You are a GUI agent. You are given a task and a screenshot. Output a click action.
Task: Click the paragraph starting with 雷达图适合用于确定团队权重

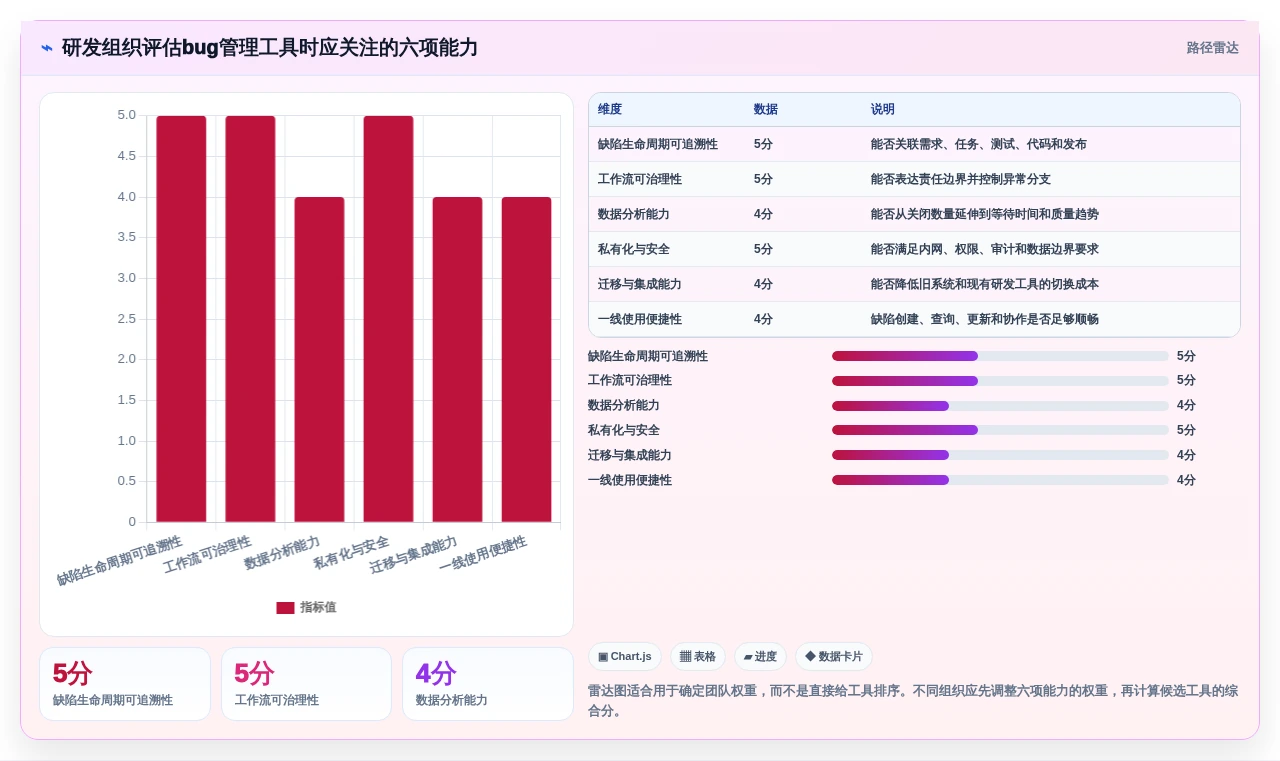click(913, 701)
